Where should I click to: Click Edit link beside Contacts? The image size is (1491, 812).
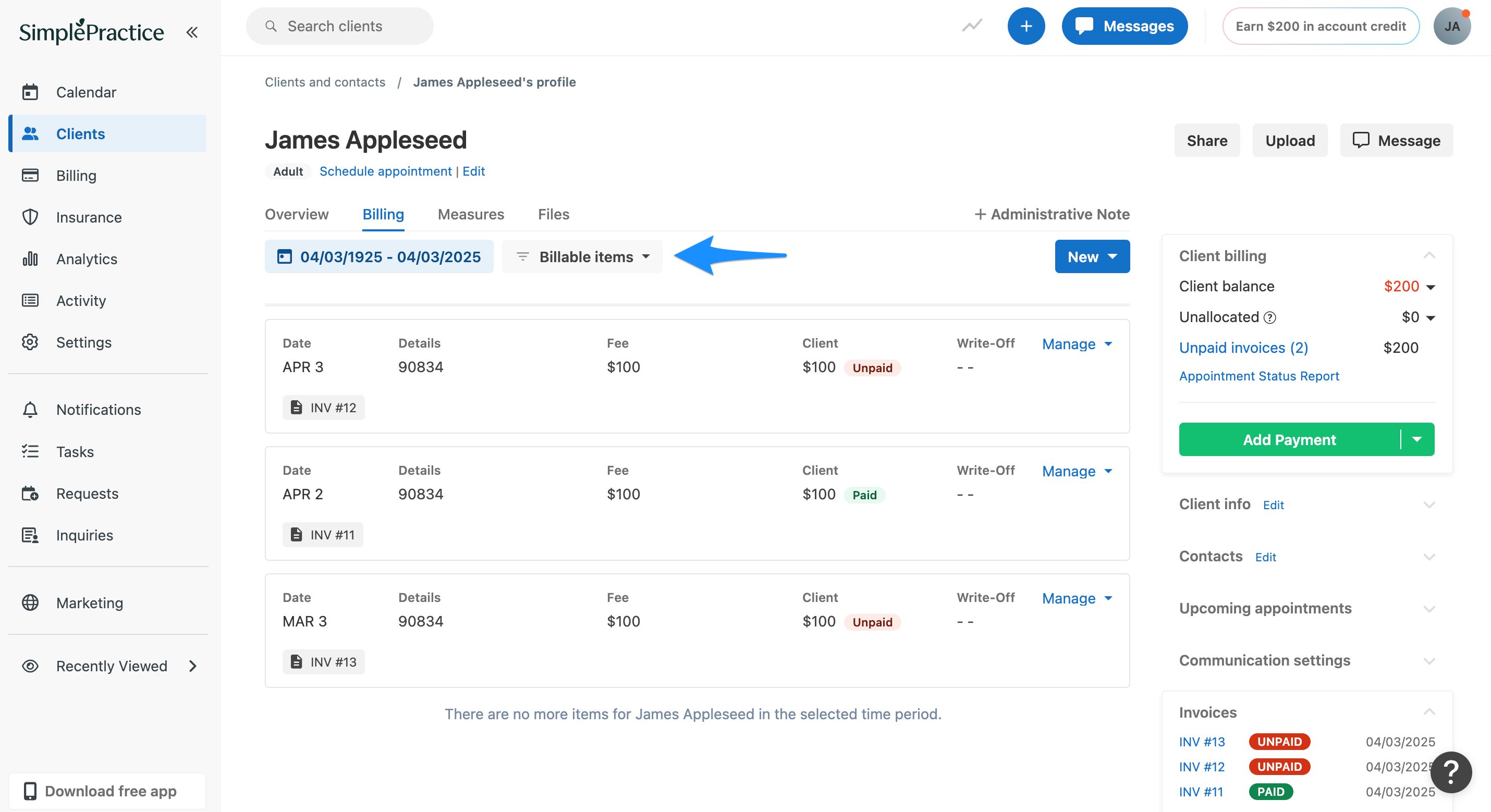click(x=1265, y=557)
